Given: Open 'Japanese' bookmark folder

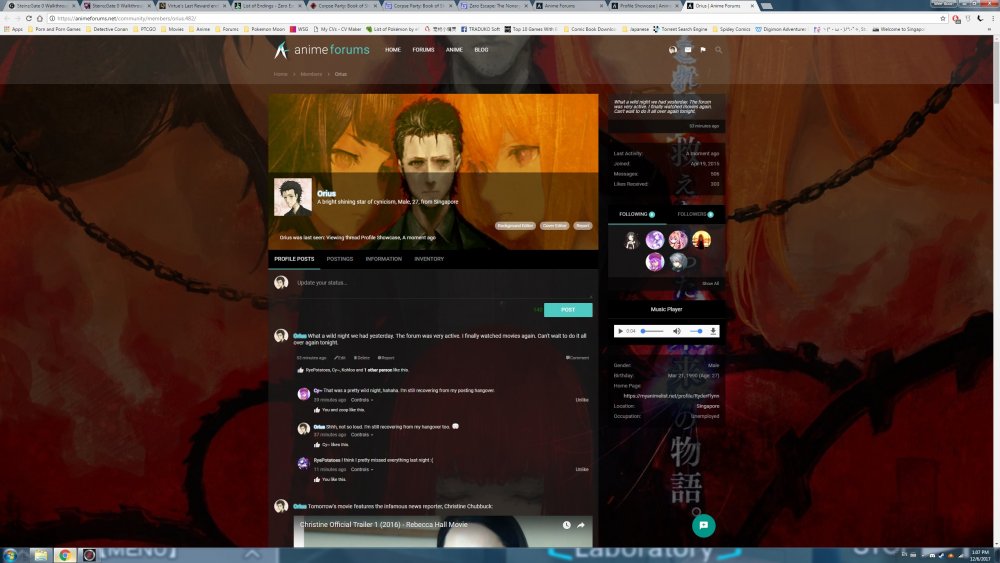Looking at the screenshot, I should tap(635, 29).
